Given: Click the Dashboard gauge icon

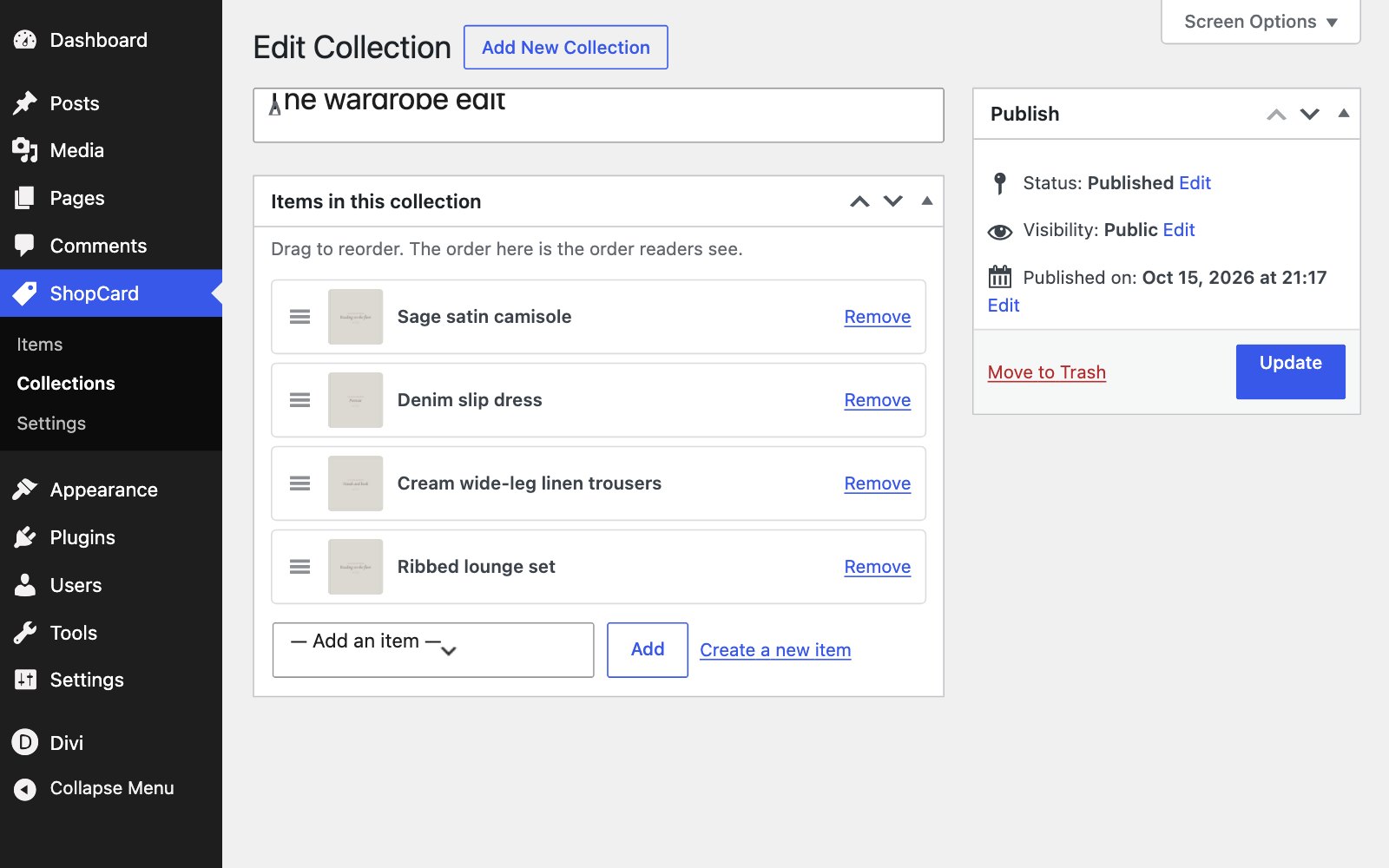Looking at the screenshot, I should tap(25, 40).
